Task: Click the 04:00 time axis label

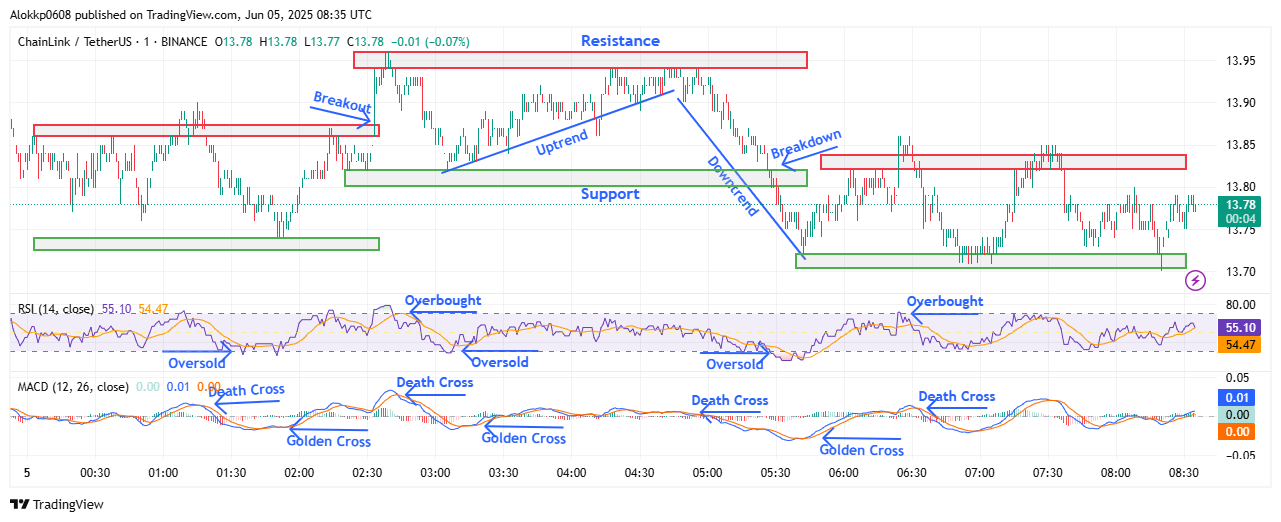Action: click(x=571, y=472)
